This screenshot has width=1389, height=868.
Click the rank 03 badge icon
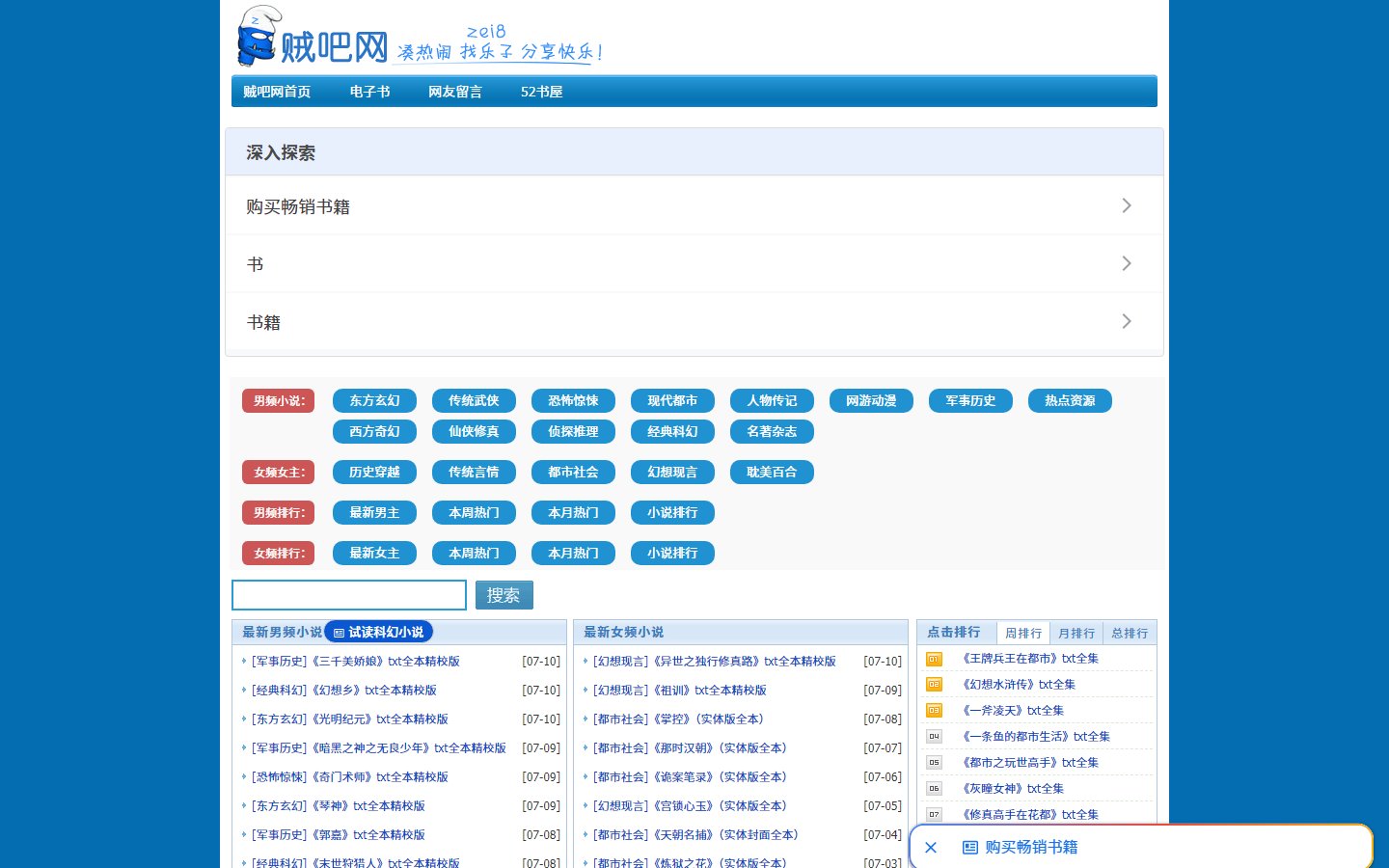coord(934,711)
